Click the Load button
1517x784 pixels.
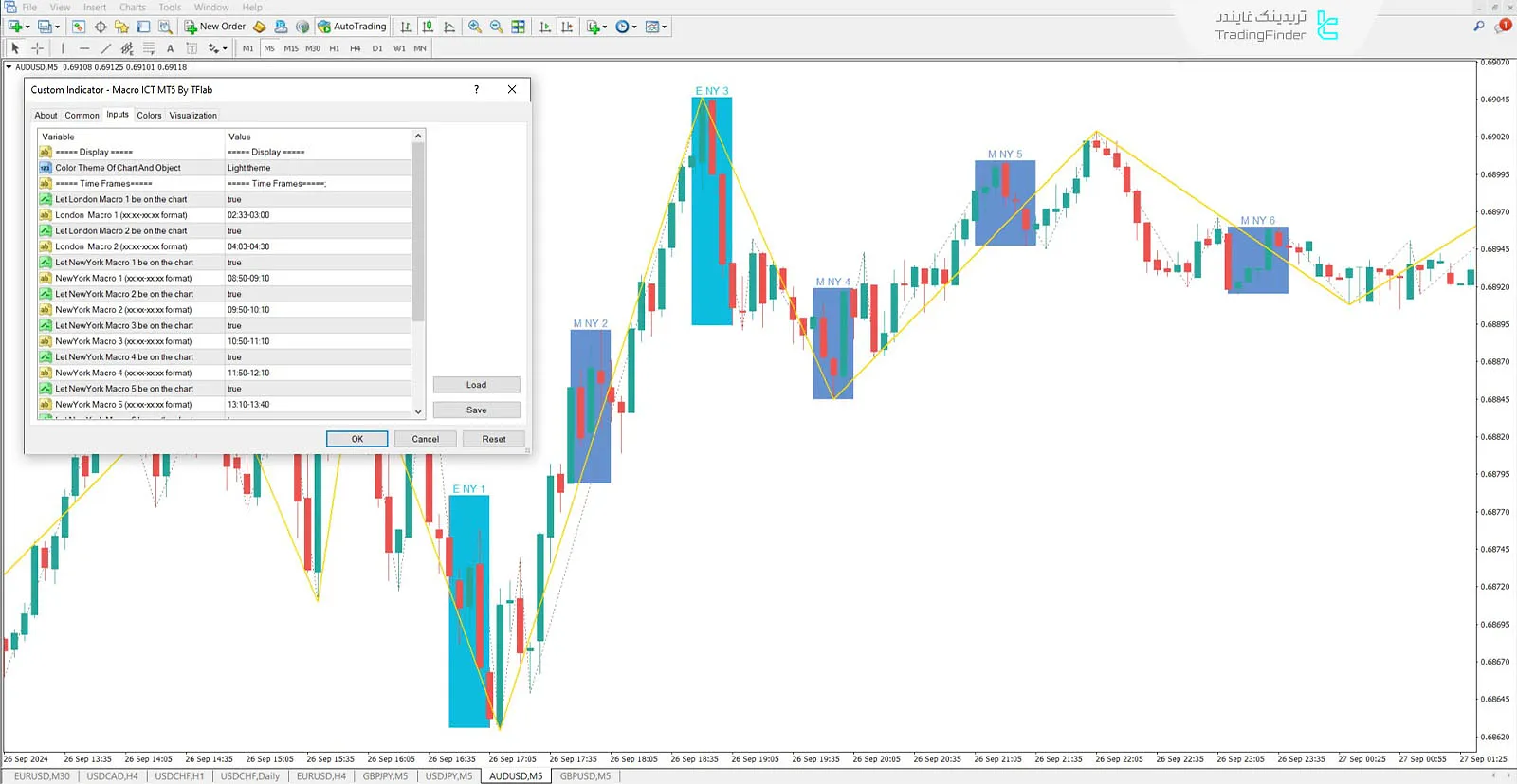point(476,385)
